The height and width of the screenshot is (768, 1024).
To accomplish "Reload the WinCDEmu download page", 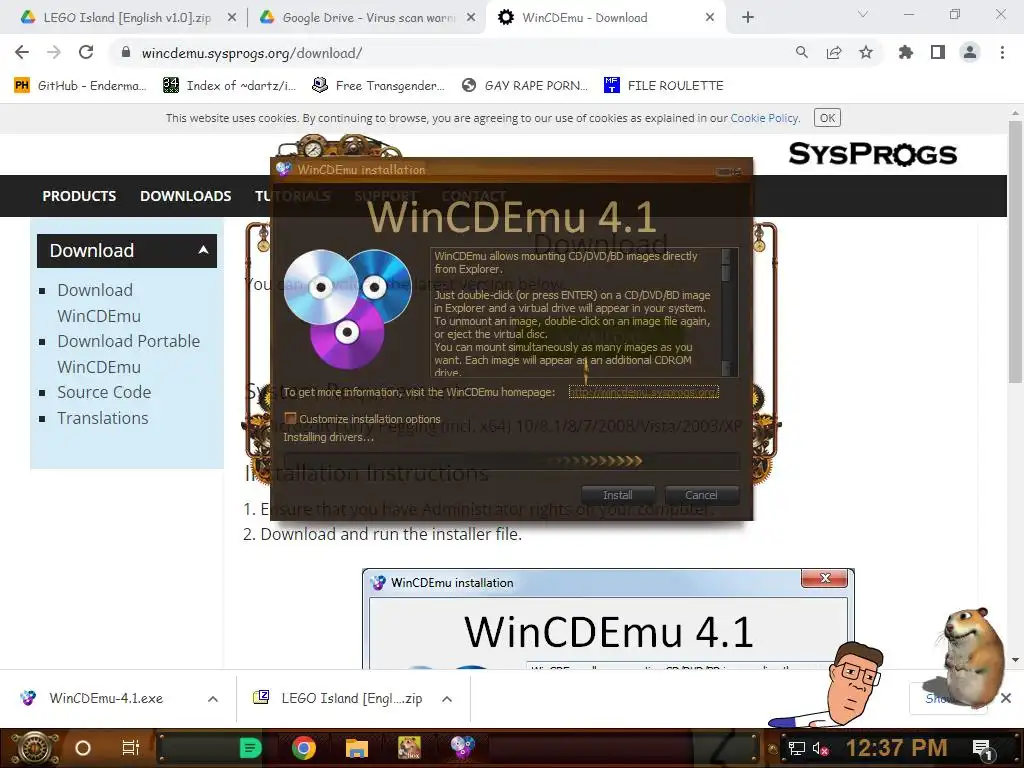I will click(x=86, y=52).
